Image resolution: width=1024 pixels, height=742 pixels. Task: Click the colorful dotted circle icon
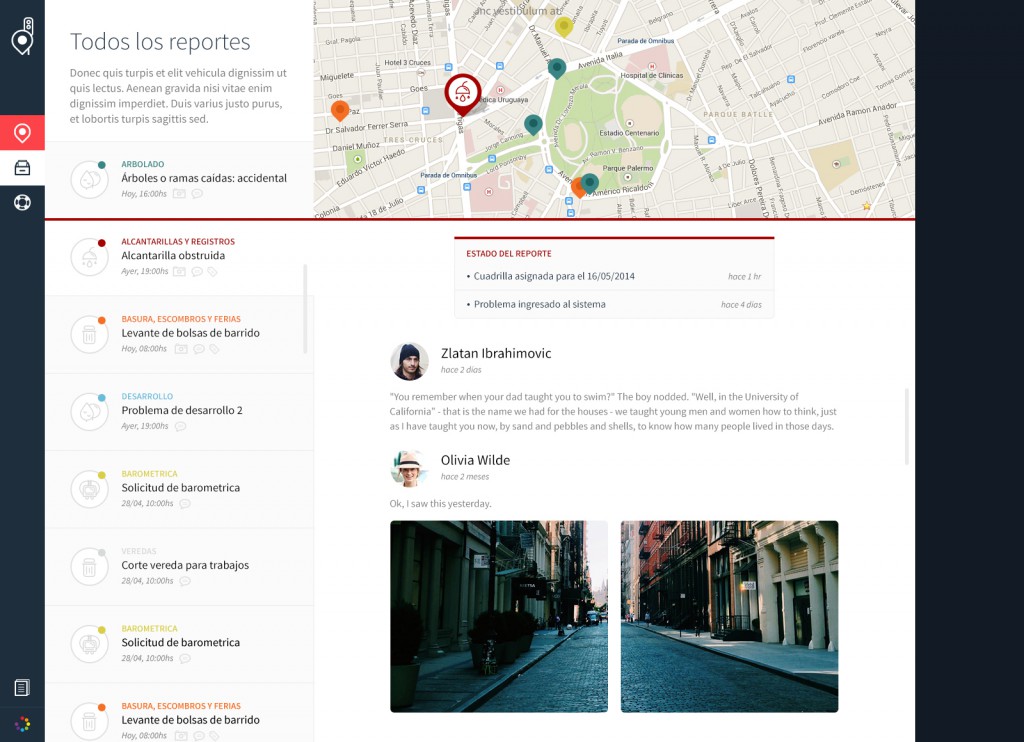coord(22,723)
